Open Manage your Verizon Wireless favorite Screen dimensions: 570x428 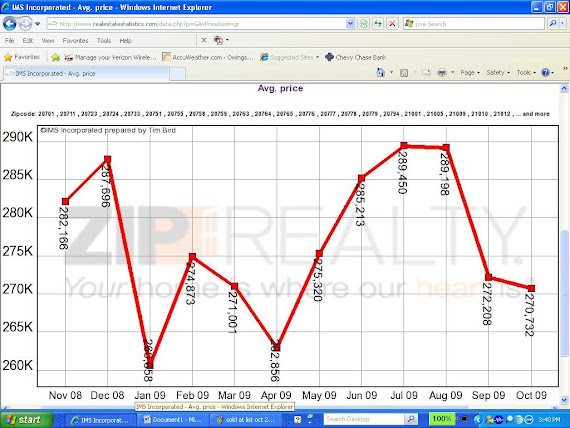click(x=111, y=57)
